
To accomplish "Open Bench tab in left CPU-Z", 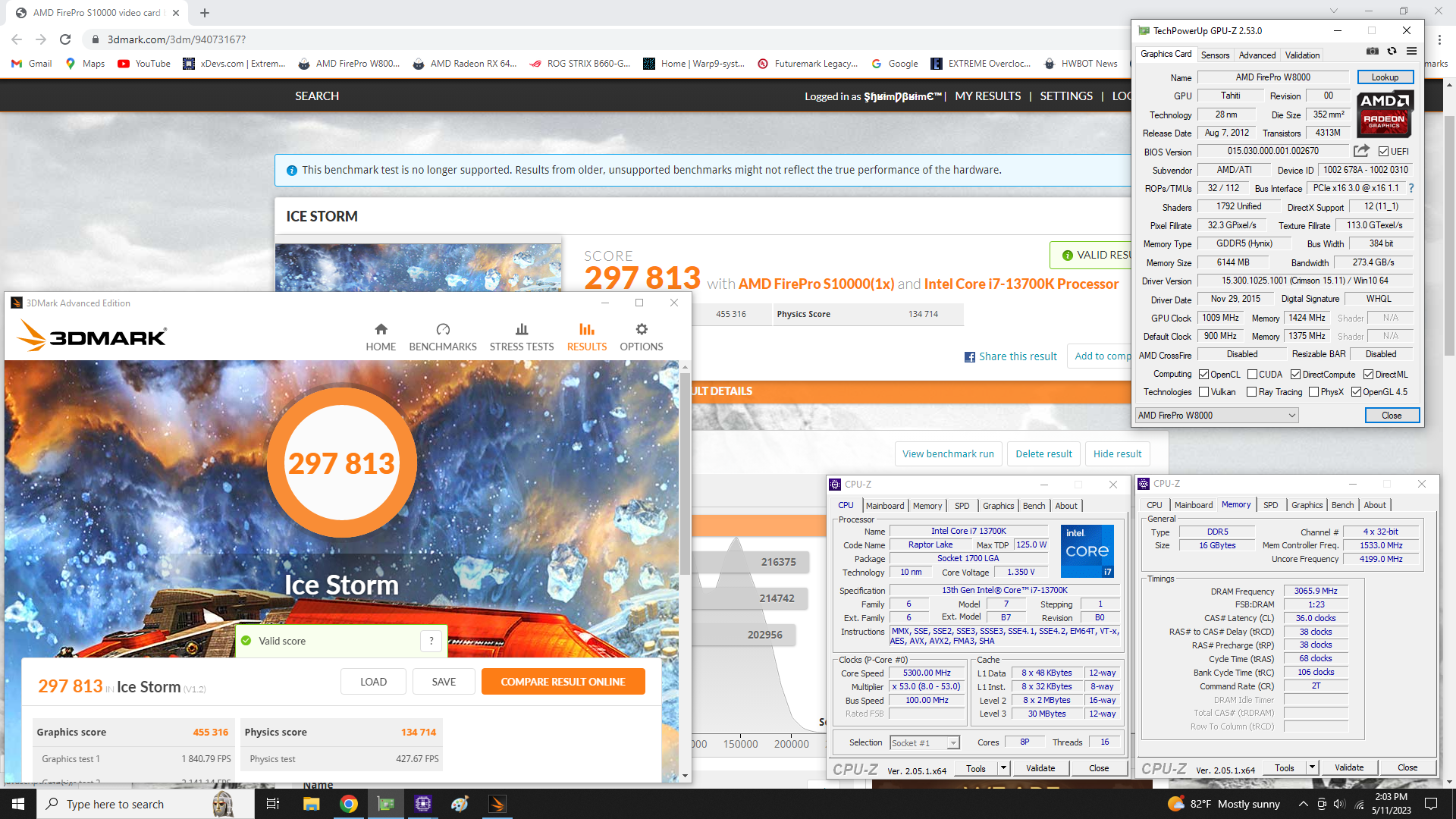I will pos(1034,506).
